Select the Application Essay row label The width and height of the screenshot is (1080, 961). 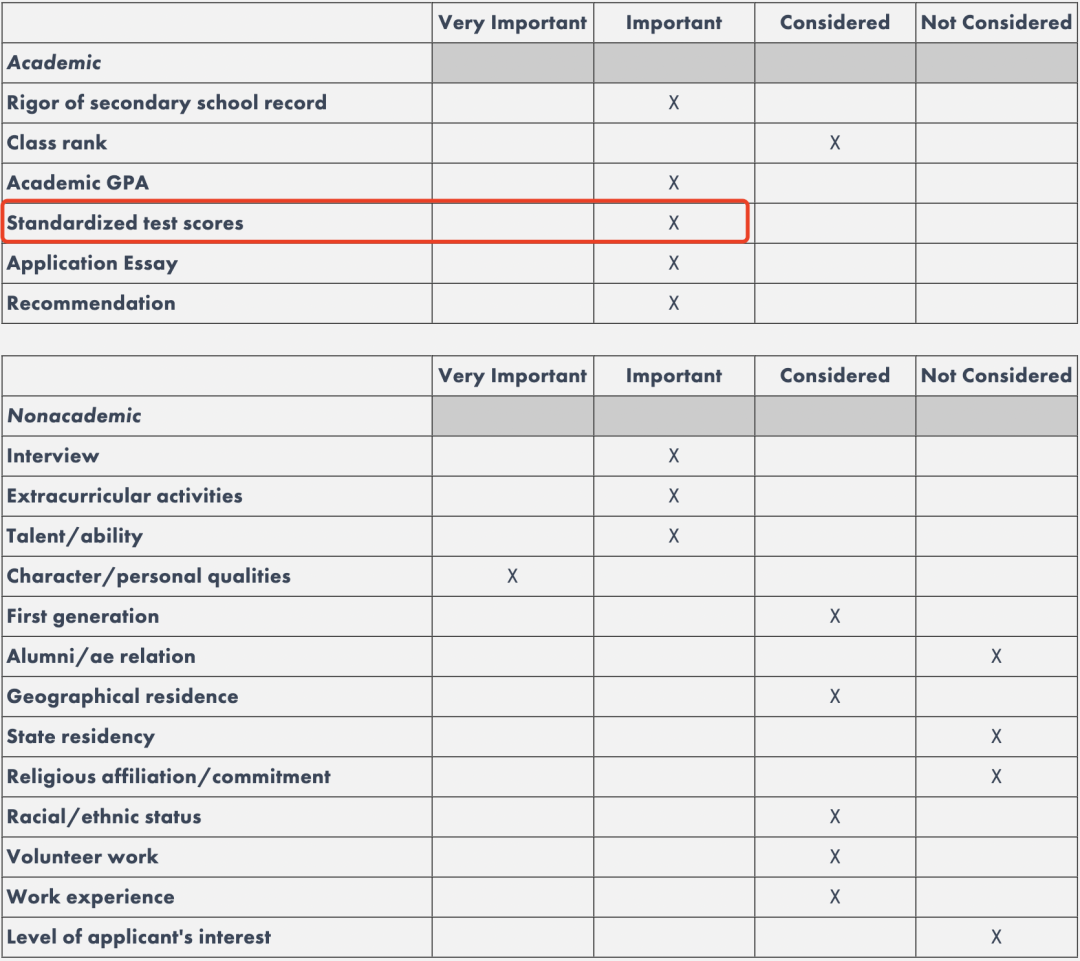tap(92, 263)
